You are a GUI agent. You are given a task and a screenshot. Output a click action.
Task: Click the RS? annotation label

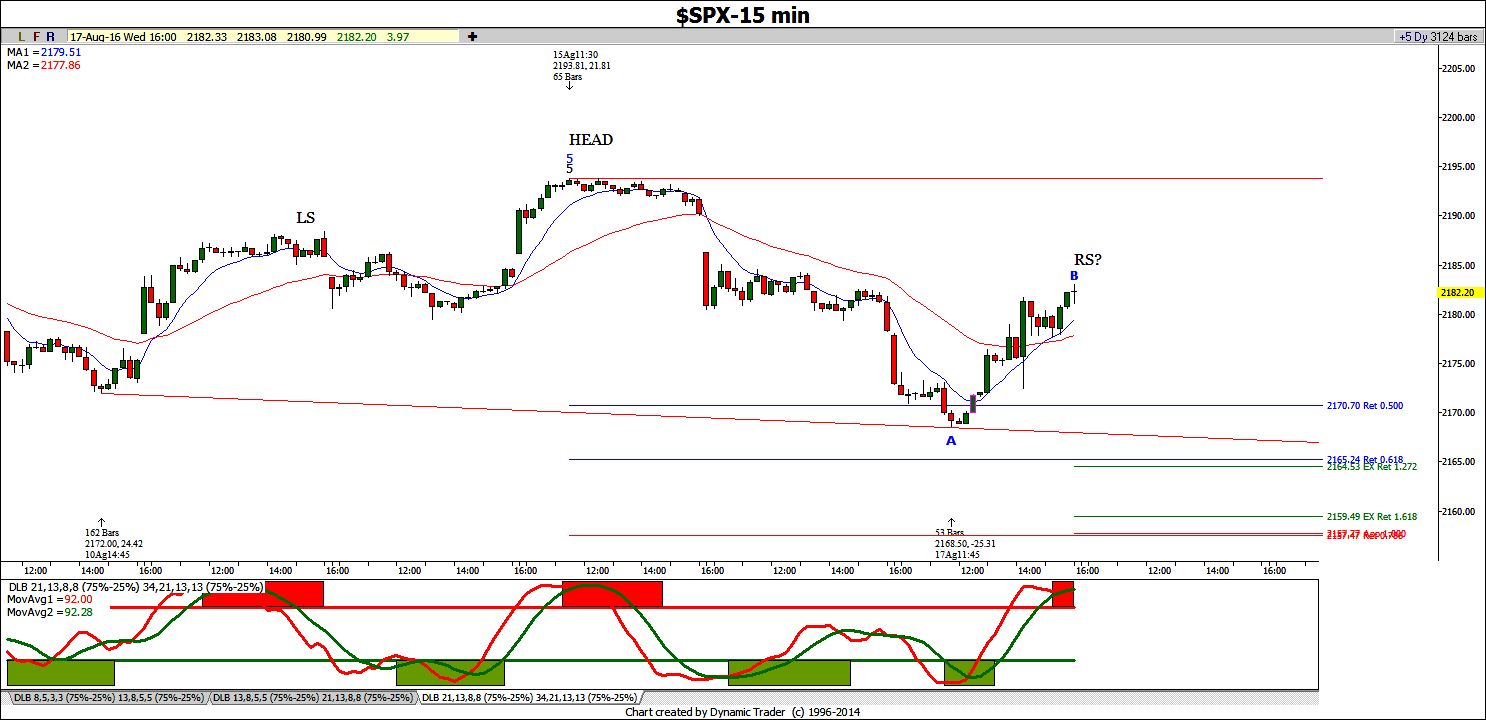1088,260
